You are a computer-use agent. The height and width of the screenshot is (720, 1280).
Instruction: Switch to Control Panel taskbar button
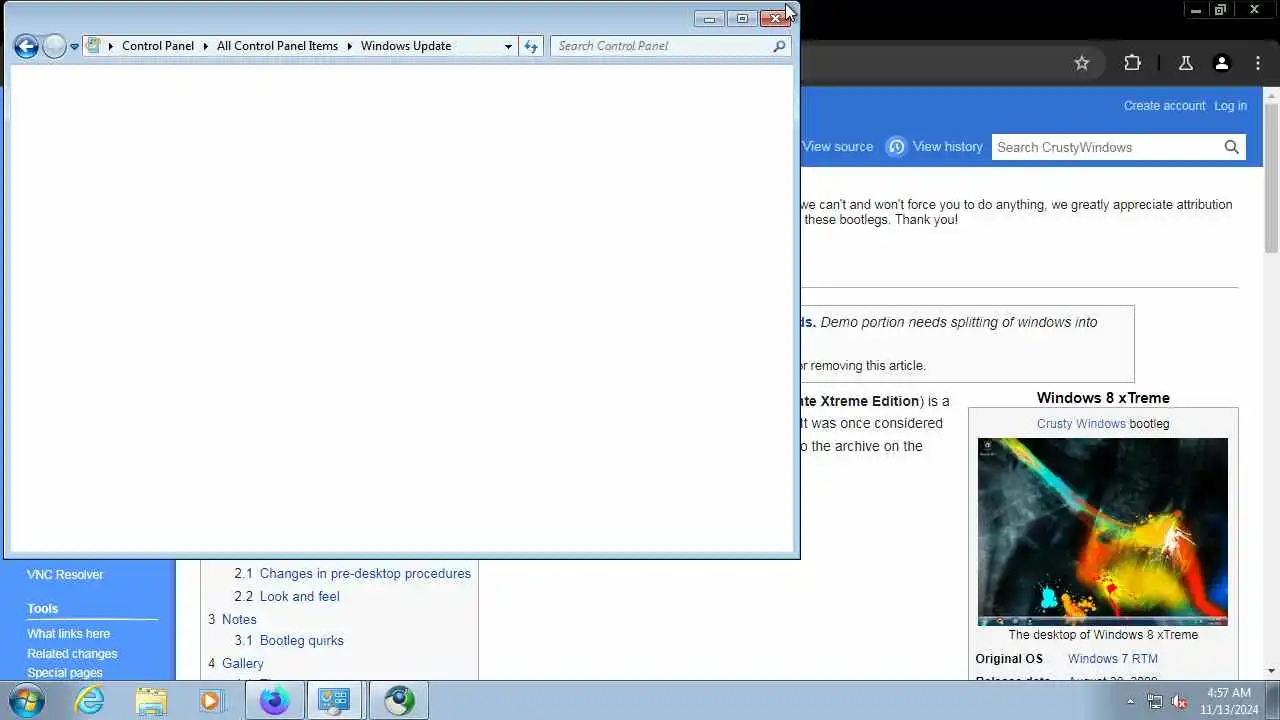click(334, 701)
